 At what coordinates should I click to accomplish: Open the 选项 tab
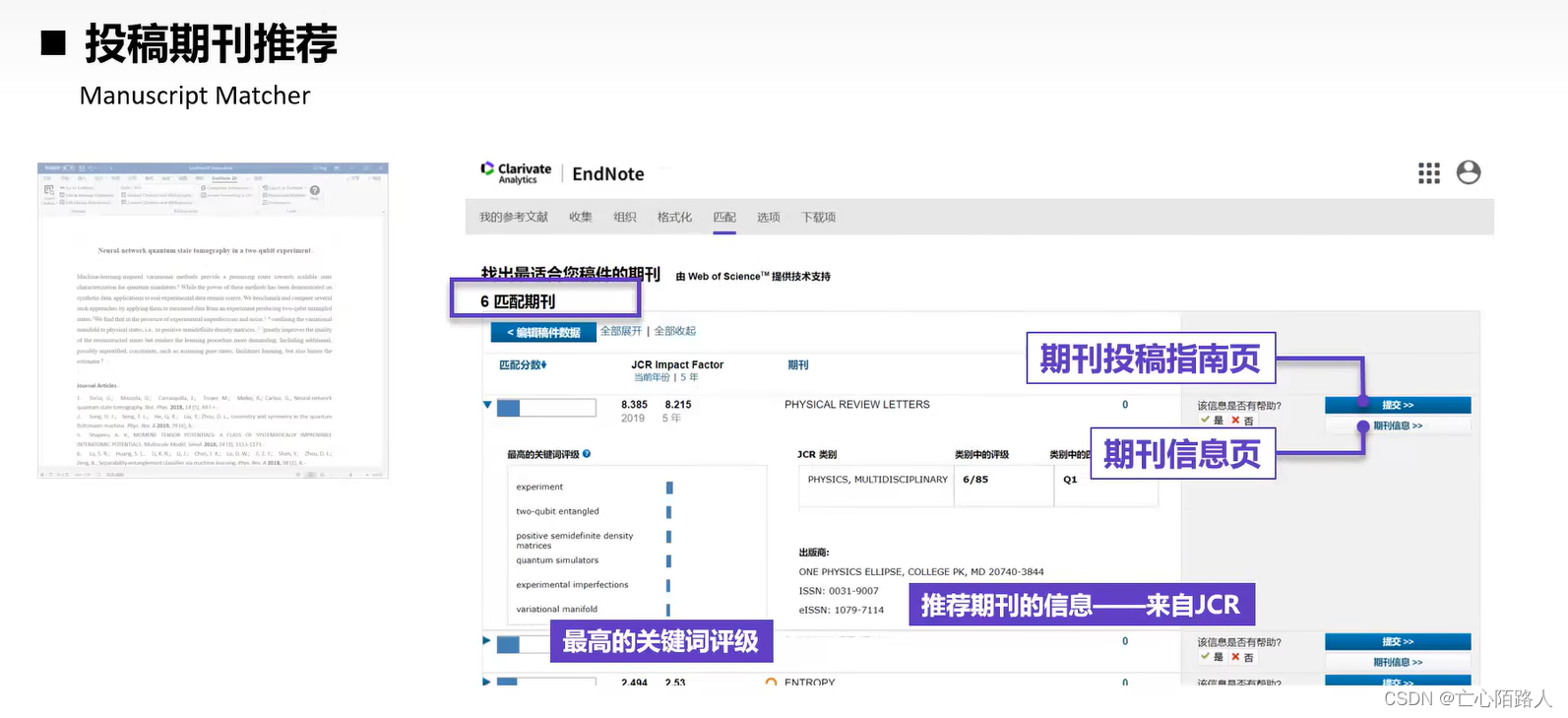(769, 218)
